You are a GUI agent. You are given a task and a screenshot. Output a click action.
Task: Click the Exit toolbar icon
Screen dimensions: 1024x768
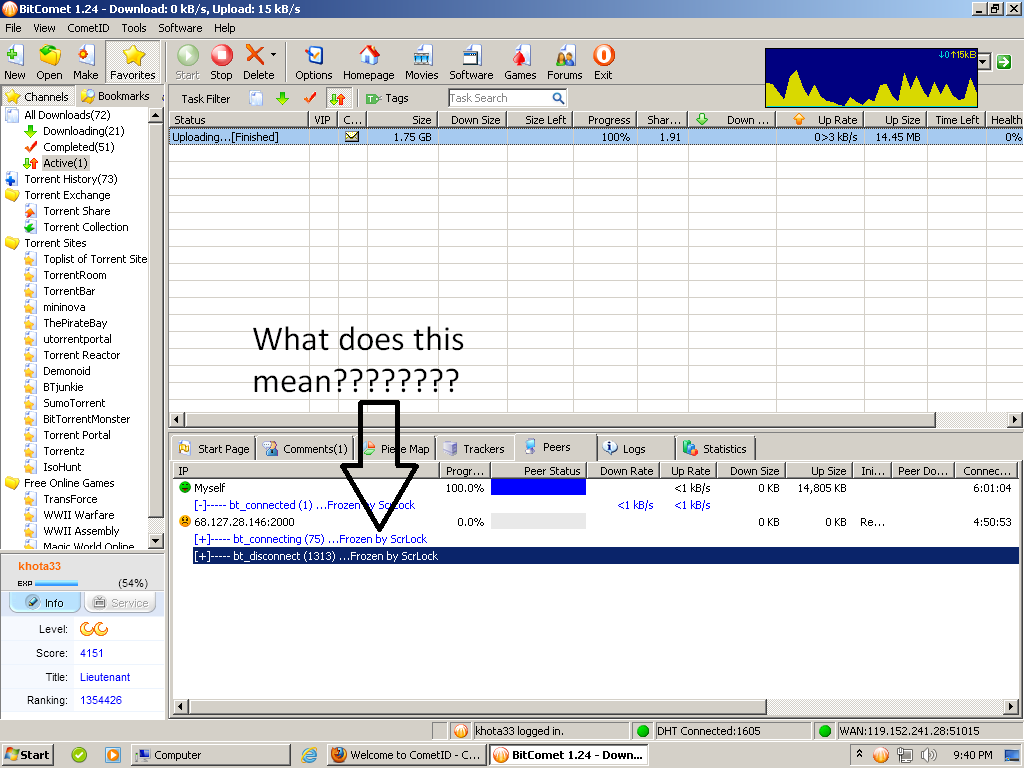click(x=603, y=61)
